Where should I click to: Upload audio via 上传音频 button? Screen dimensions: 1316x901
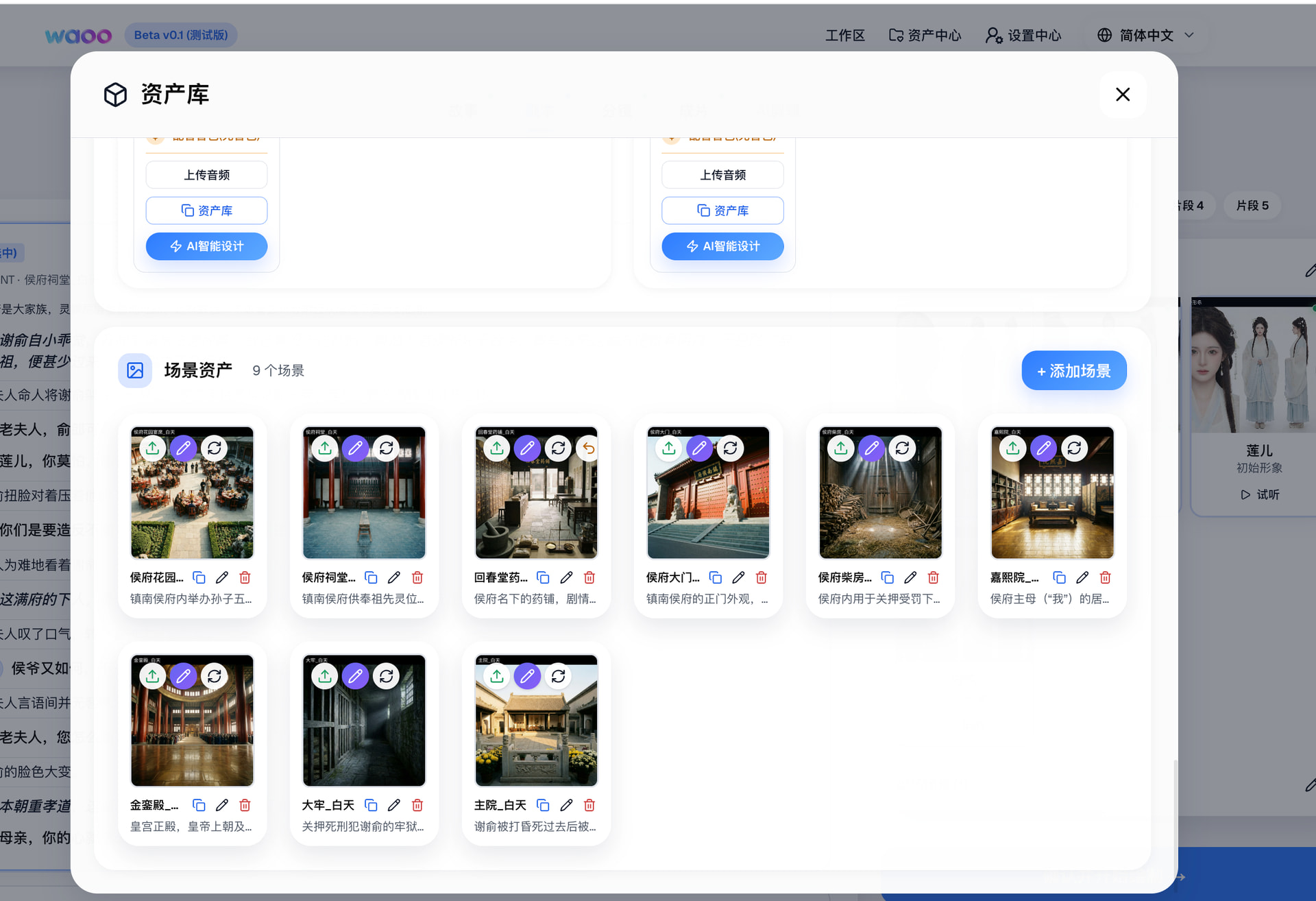click(x=206, y=174)
